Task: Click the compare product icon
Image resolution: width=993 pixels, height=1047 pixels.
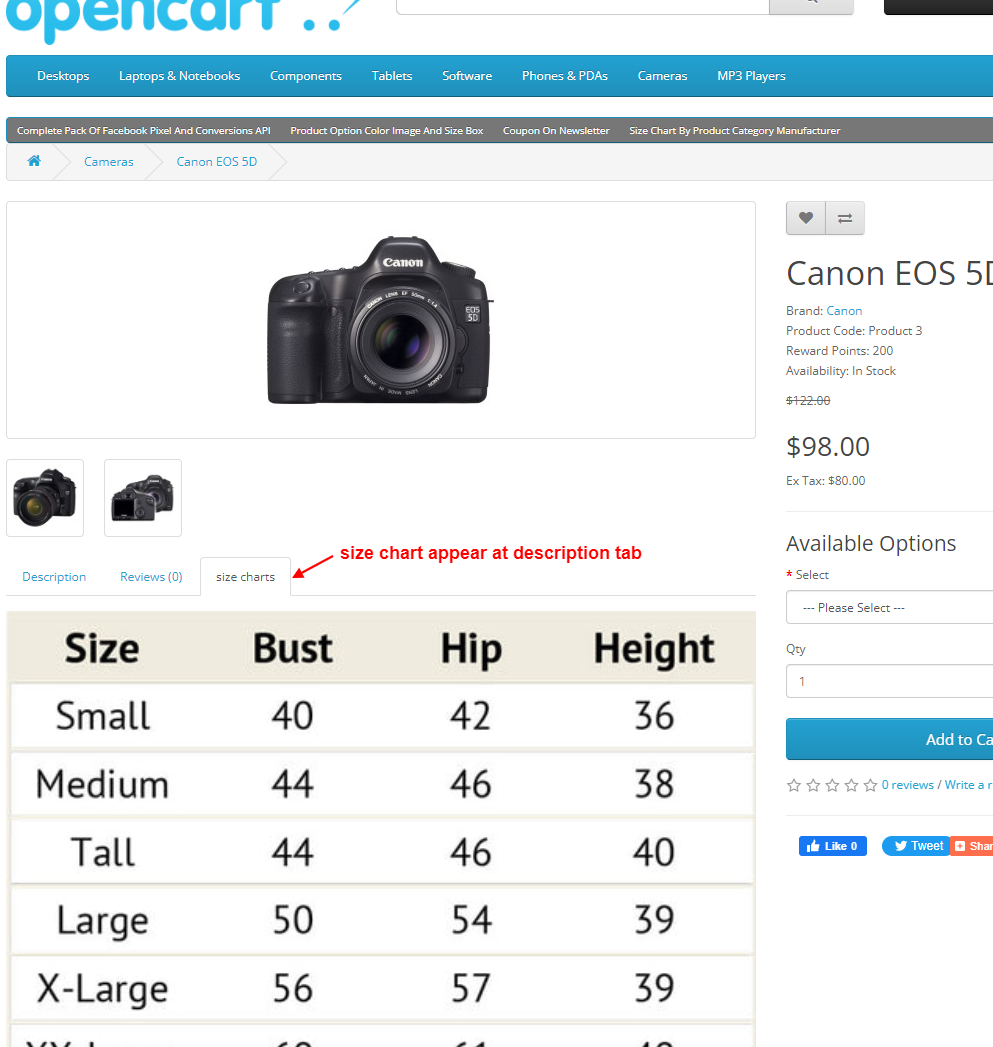Action: coord(844,218)
